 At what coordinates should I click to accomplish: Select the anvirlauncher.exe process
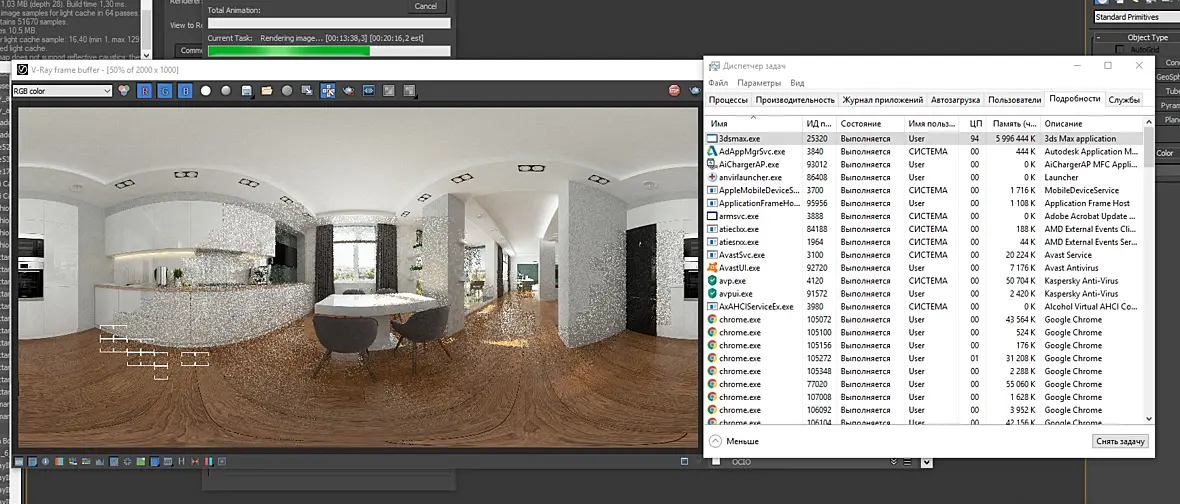pyautogui.click(x=924, y=178)
